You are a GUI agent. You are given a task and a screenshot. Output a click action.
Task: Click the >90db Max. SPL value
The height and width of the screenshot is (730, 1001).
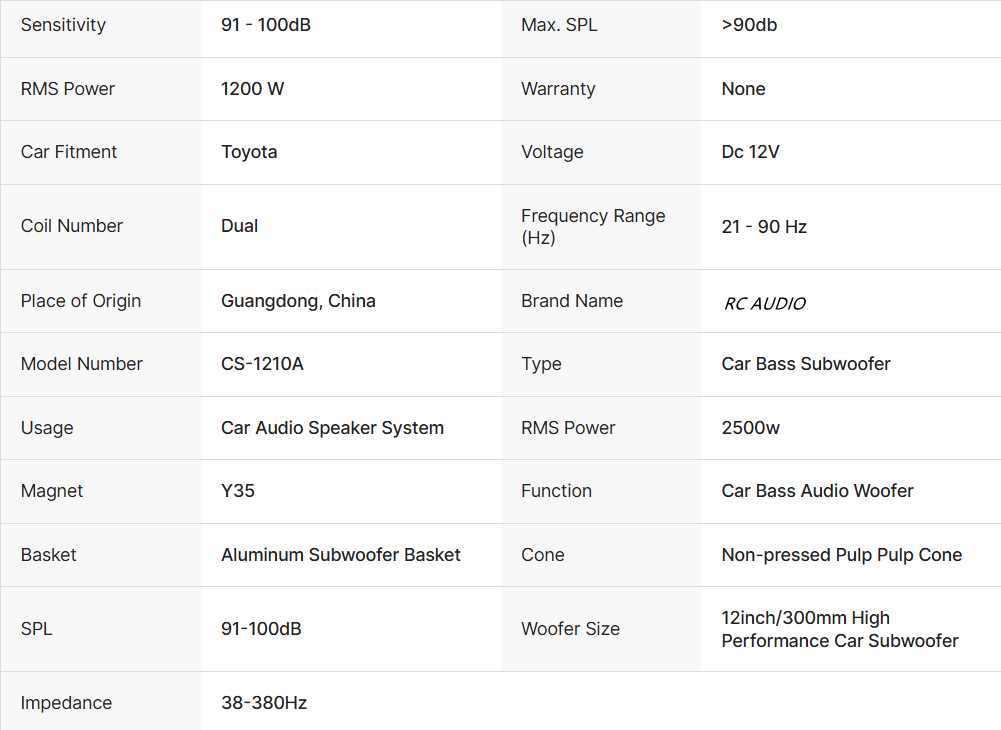pyautogui.click(x=749, y=25)
